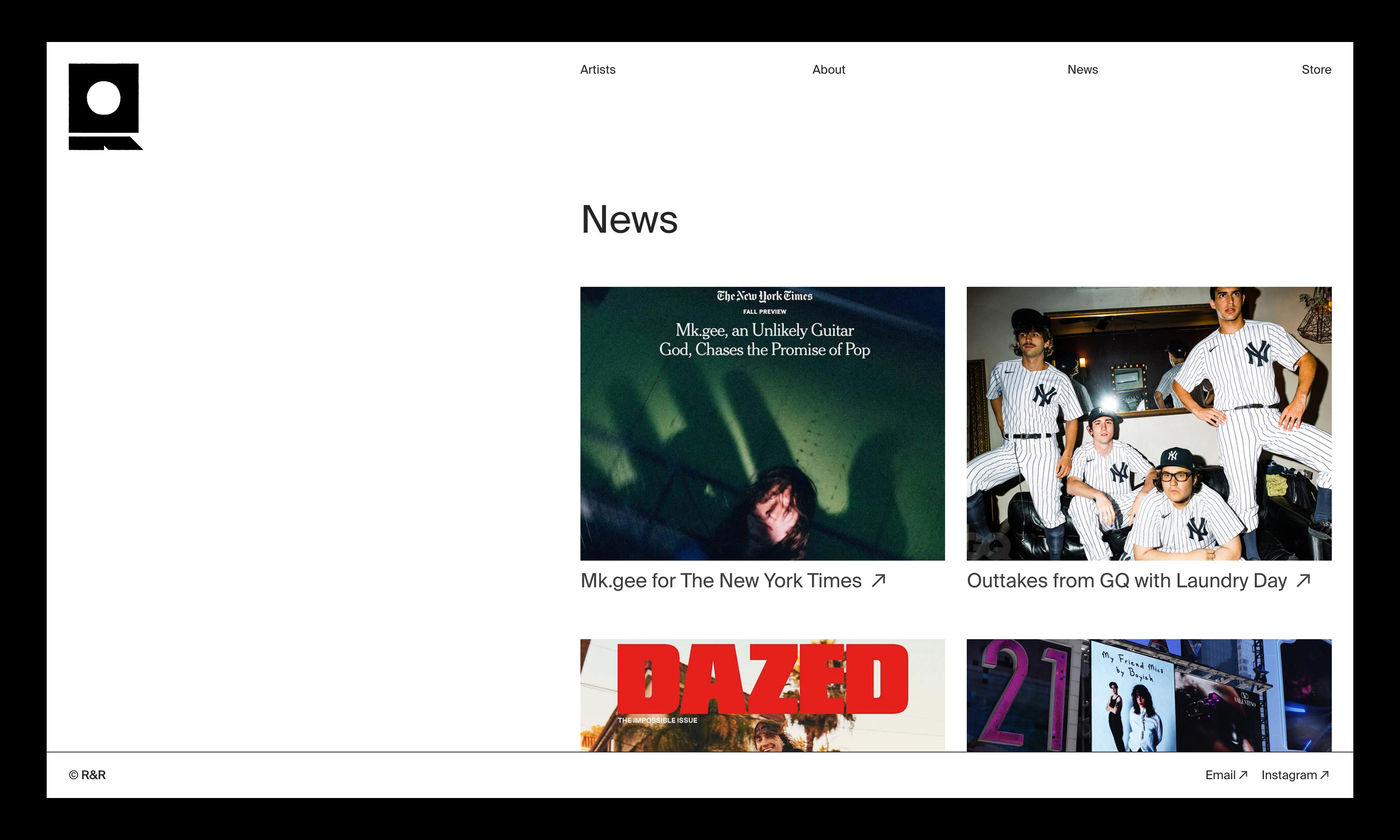Click 'Mk.gee for The New York Times' title
Screen dimensions: 1400x840
721,581
